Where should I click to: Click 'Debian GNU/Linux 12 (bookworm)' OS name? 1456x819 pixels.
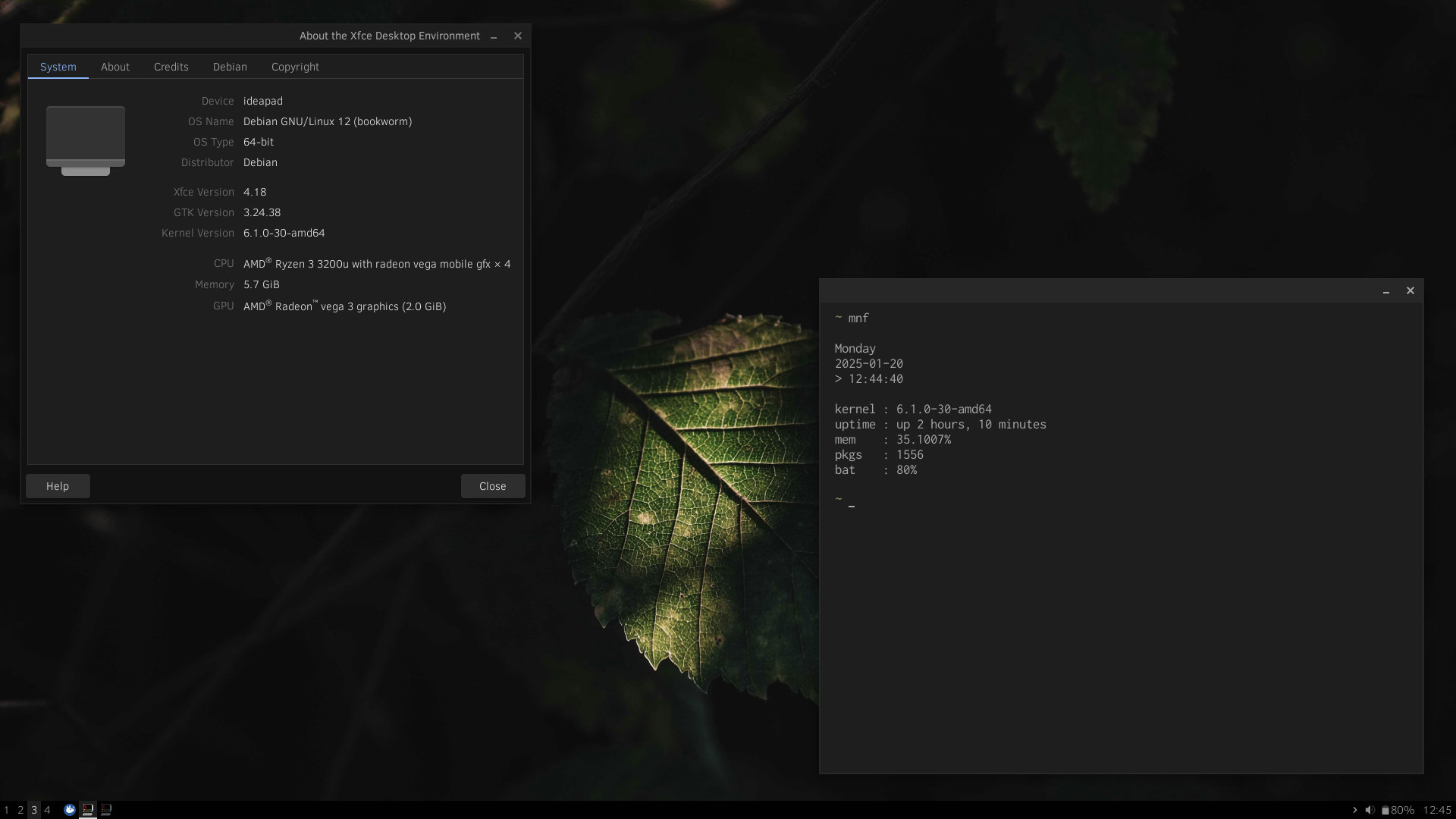coord(328,121)
